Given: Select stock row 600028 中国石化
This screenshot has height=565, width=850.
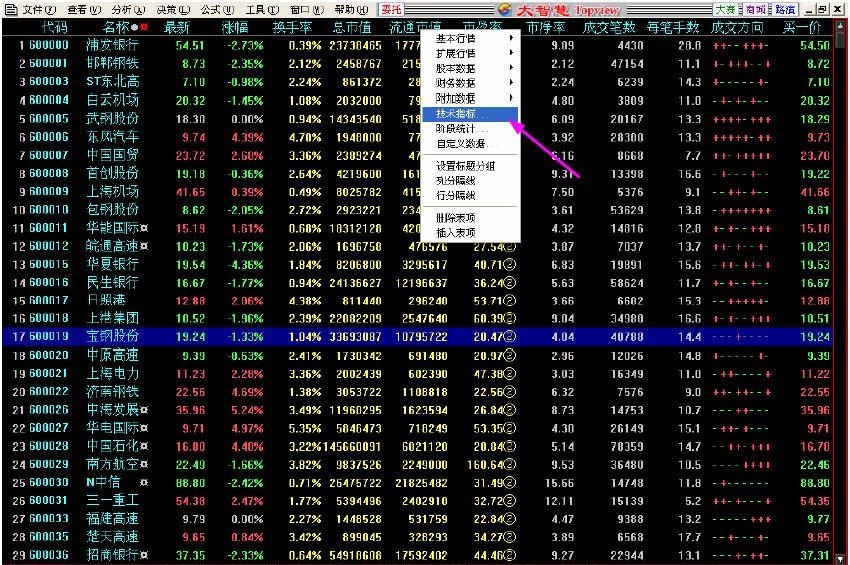Looking at the screenshot, I should 419,446.
